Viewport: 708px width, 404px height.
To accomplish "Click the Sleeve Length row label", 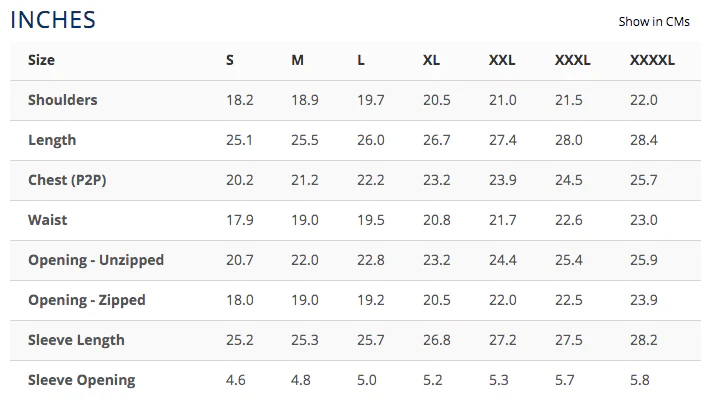I will pos(76,340).
